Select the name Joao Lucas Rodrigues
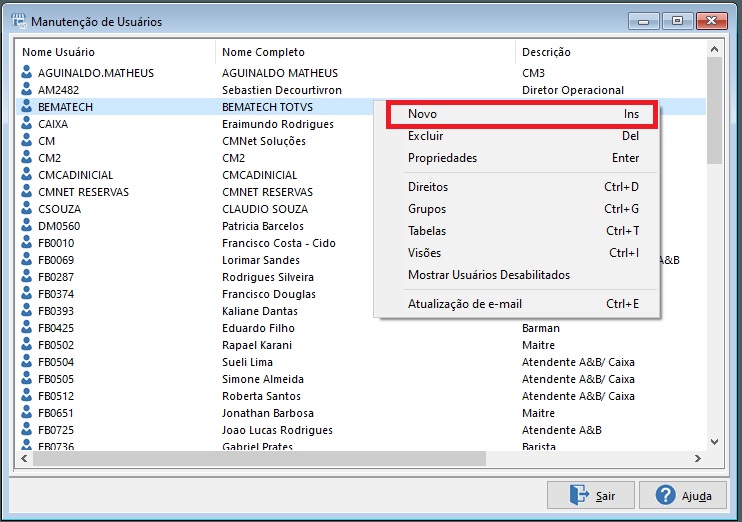742x522 pixels. point(277,430)
